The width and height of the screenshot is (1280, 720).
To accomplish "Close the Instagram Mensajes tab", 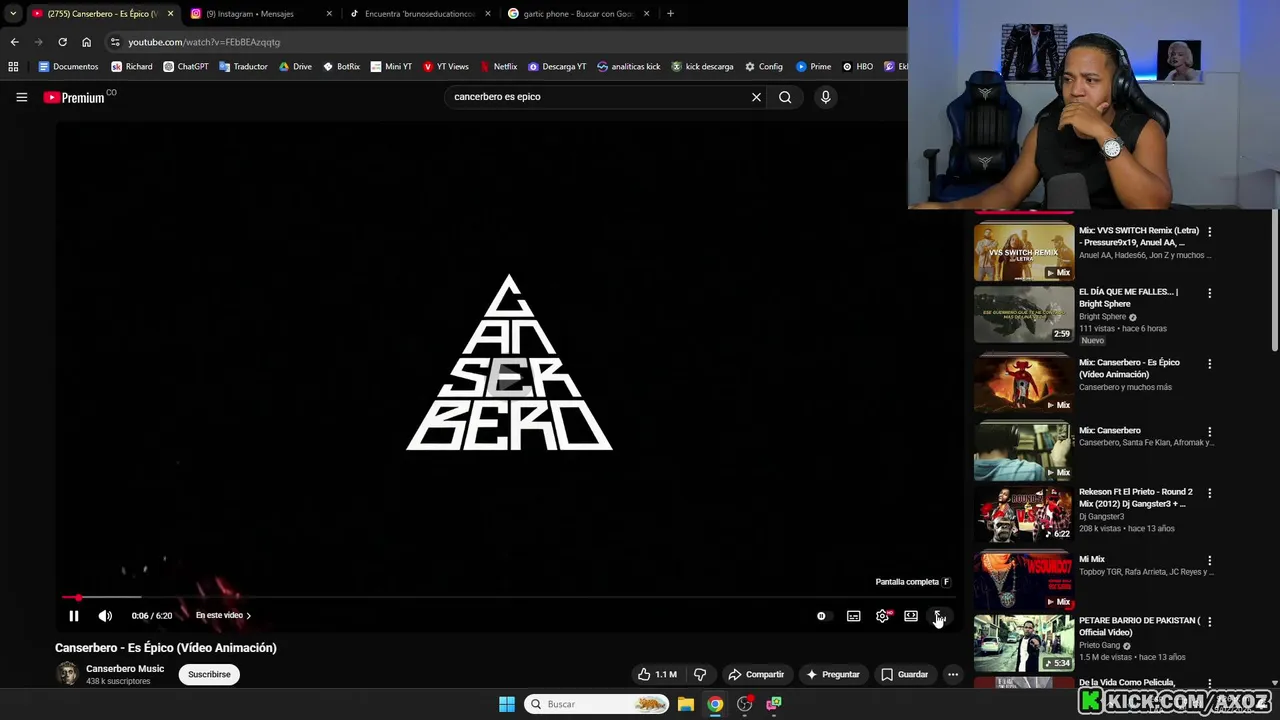I will click(x=329, y=14).
